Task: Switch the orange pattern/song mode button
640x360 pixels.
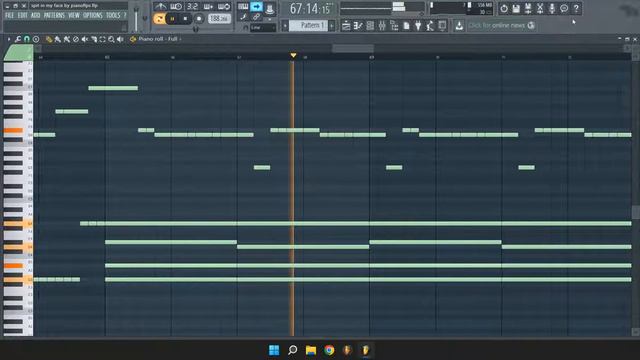Action: tap(159, 19)
